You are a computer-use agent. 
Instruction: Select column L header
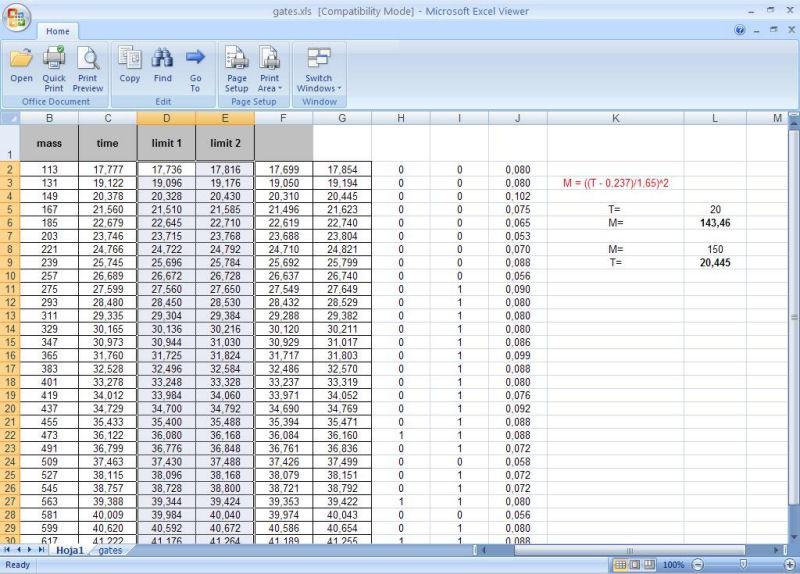715,118
